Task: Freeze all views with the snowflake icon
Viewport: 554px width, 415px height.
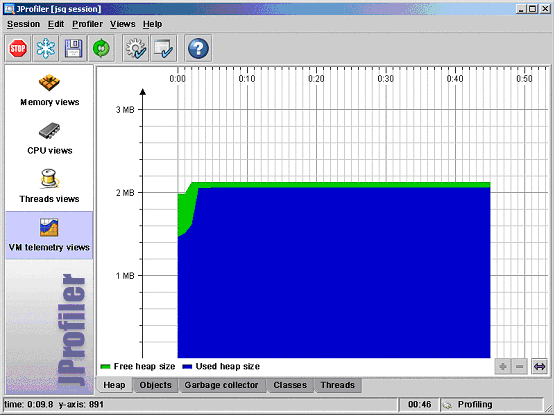Action: tap(46, 48)
